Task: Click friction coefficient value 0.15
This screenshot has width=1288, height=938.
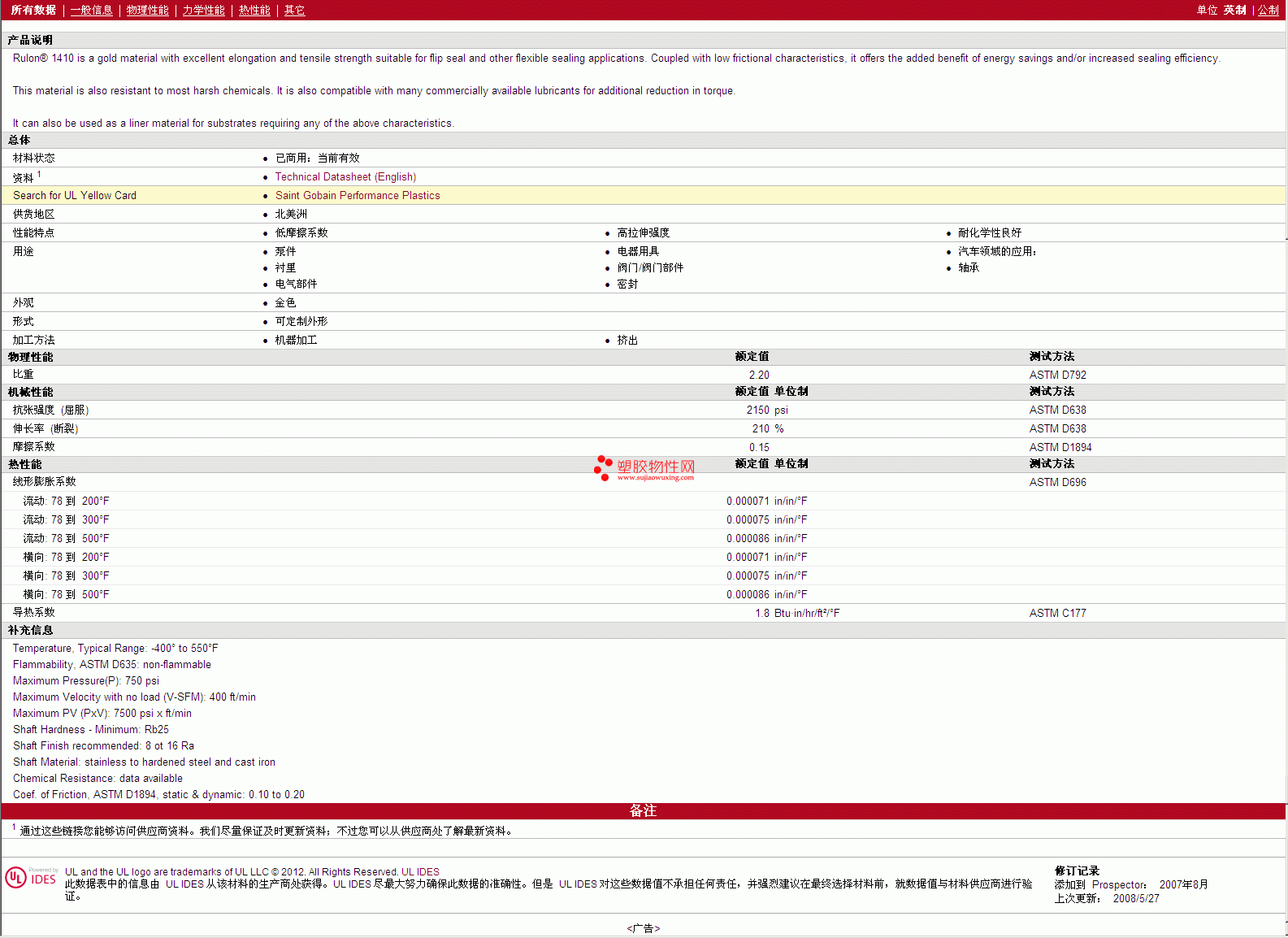Action: pyautogui.click(x=759, y=448)
